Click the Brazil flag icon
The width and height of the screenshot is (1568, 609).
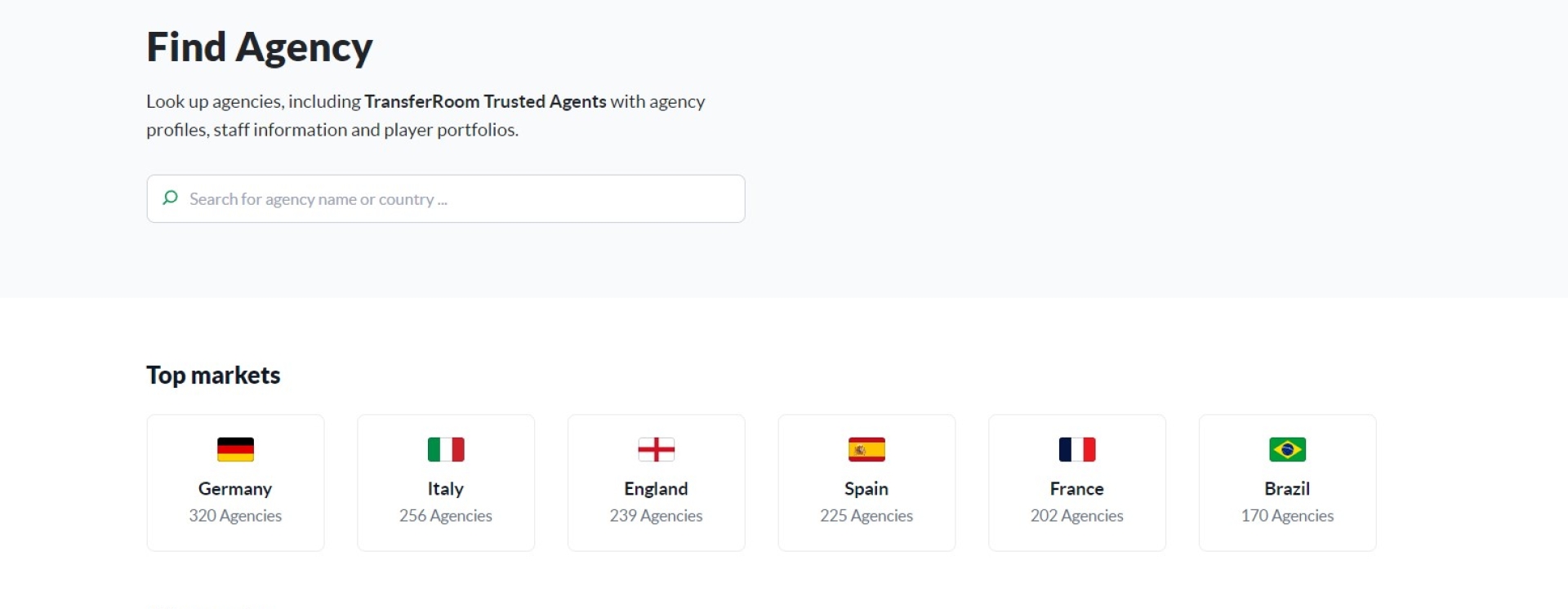point(1287,450)
